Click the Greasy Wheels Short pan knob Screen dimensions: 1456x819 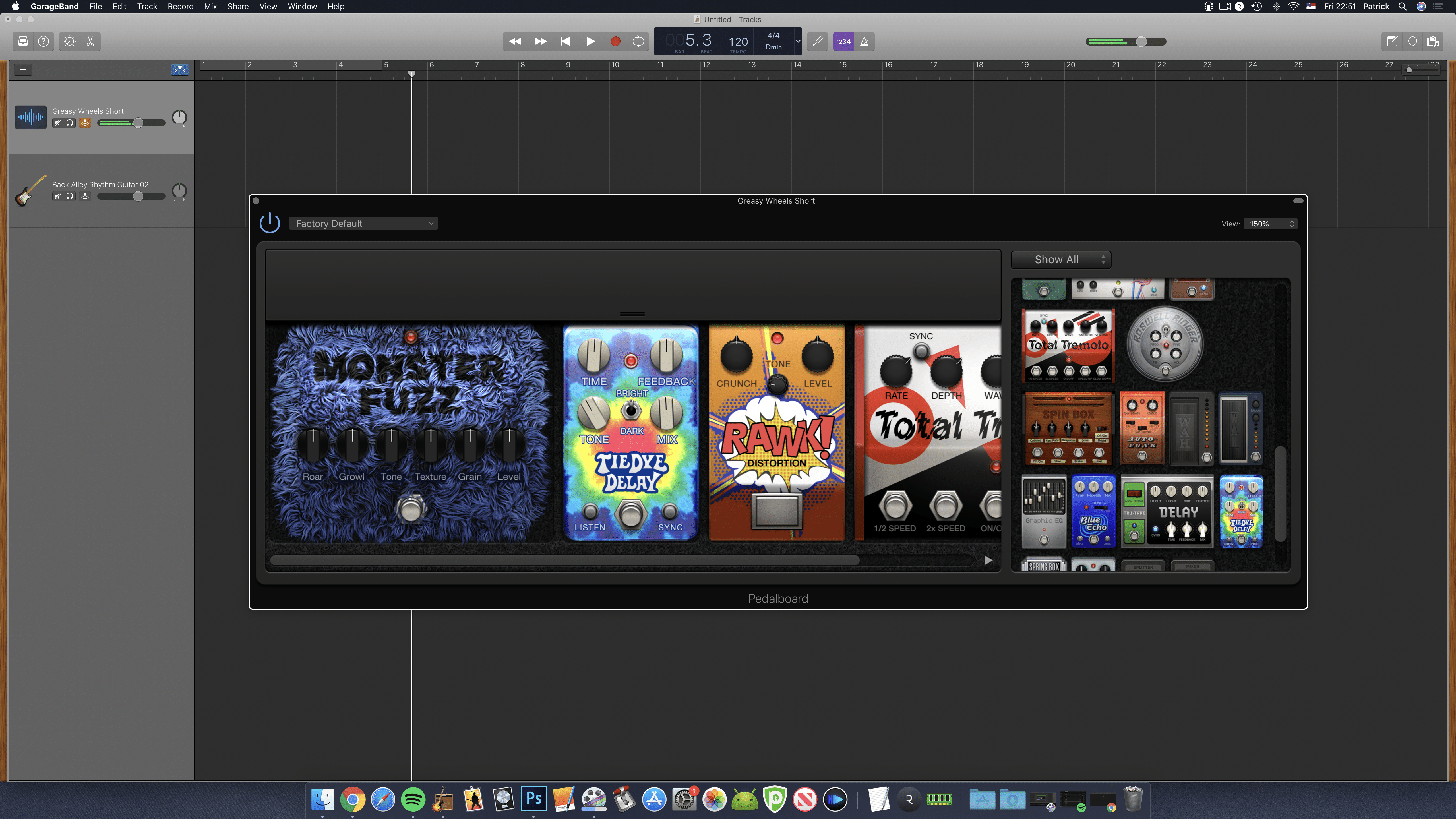coord(179,117)
